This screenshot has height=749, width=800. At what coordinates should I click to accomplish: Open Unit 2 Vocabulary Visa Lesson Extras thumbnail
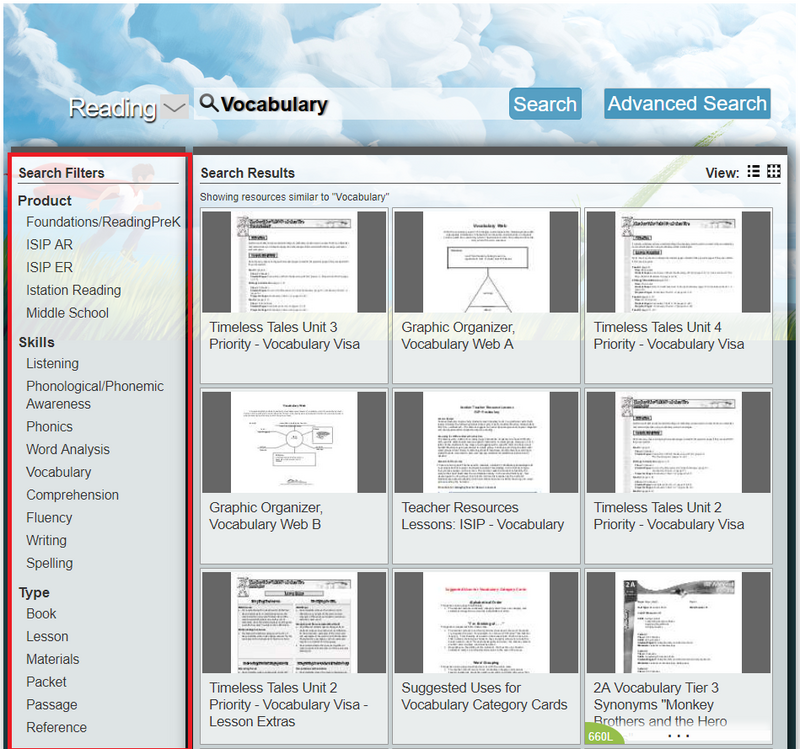(294, 622)
